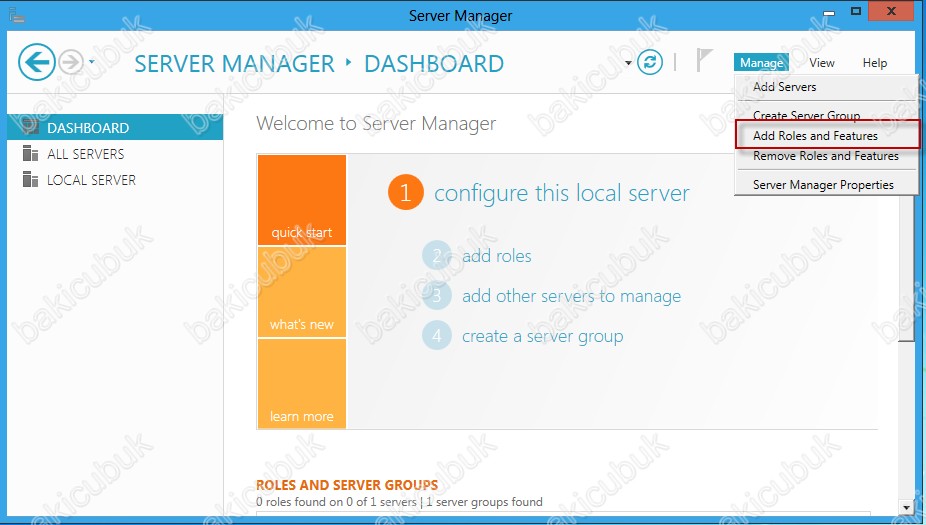Click the Forward navigation arrow

71,62
